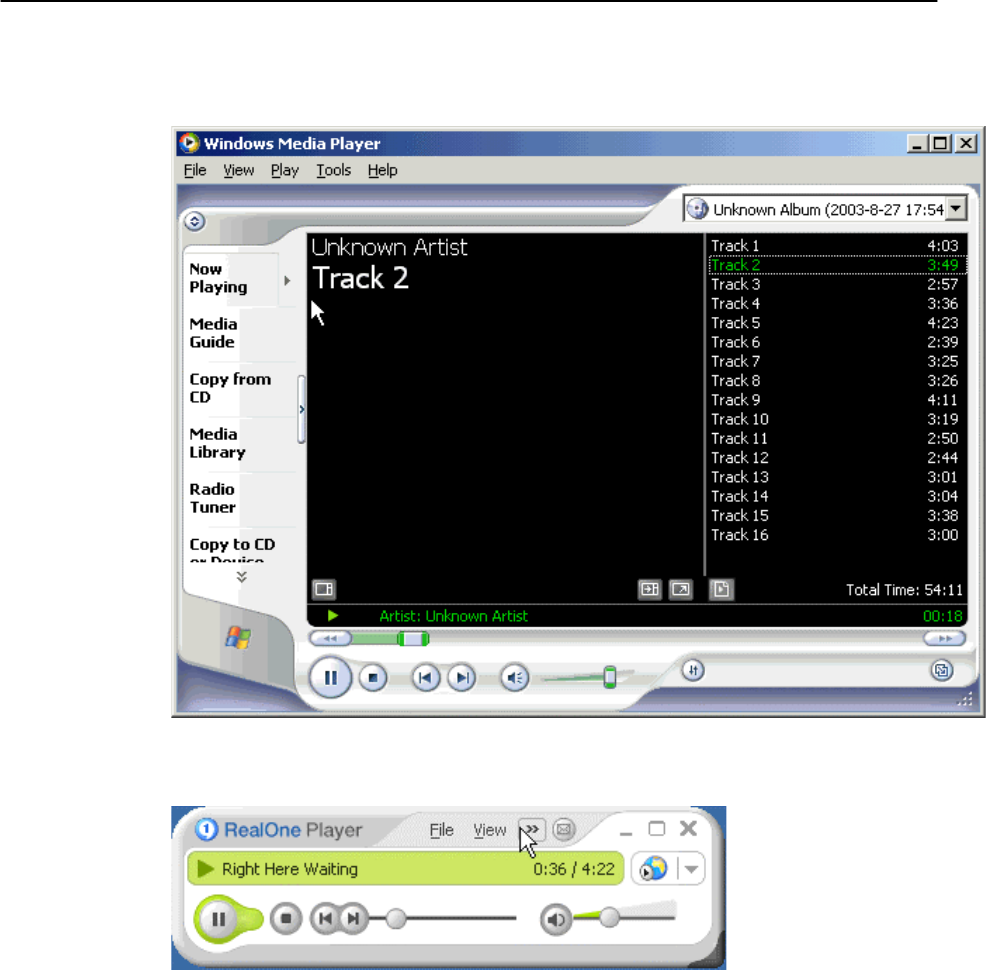This screenshot has width=986, height=970.
Task: Click the green play status icon
Action: pos(333,615)
